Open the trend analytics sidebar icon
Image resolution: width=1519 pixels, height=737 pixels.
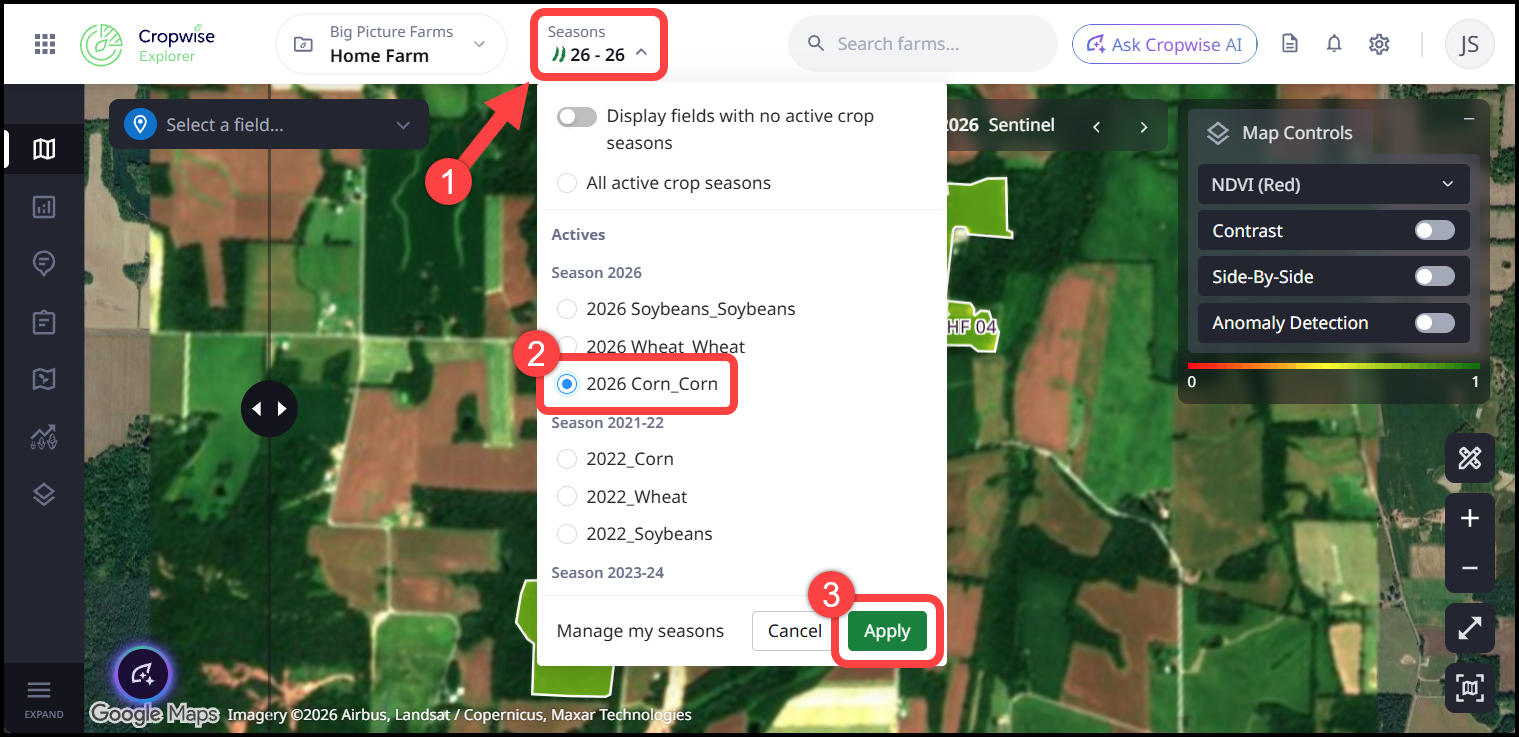tap(43, 437)
